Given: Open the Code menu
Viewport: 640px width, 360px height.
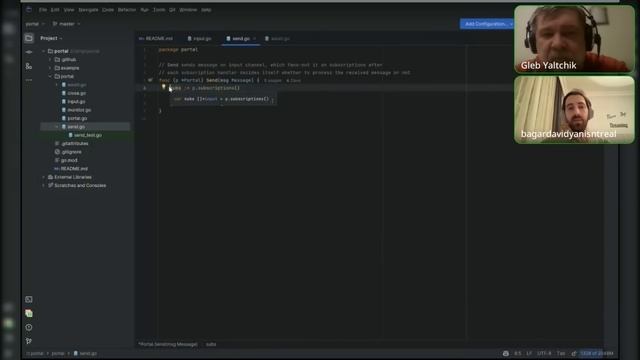Looking at the screenshot, I should 108,10.
